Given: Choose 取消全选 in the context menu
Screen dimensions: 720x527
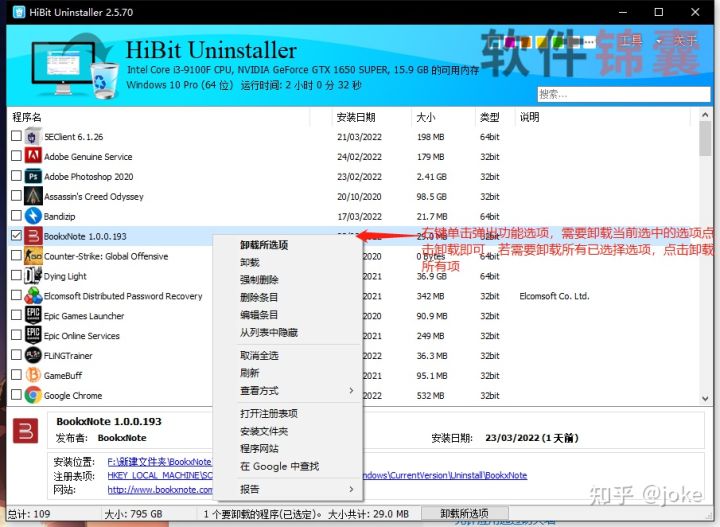Looking at the screenshot, I should (x=288, y=355).
